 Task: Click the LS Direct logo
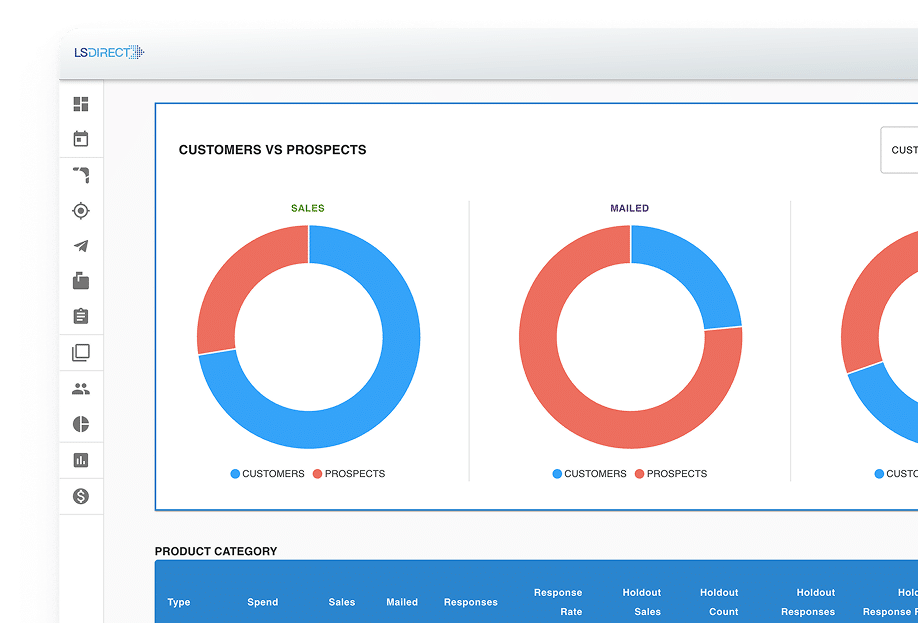pos(109,52)
